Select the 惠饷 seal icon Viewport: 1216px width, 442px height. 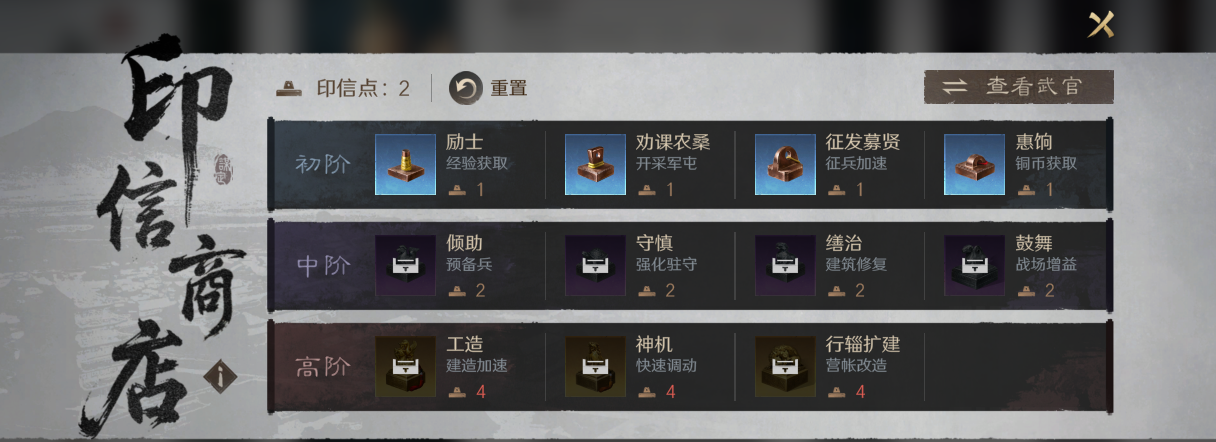click(974, 164)
